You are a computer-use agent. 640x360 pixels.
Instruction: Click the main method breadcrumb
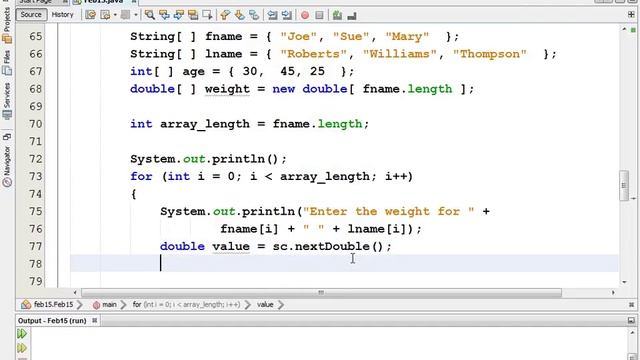pos(105,304)
